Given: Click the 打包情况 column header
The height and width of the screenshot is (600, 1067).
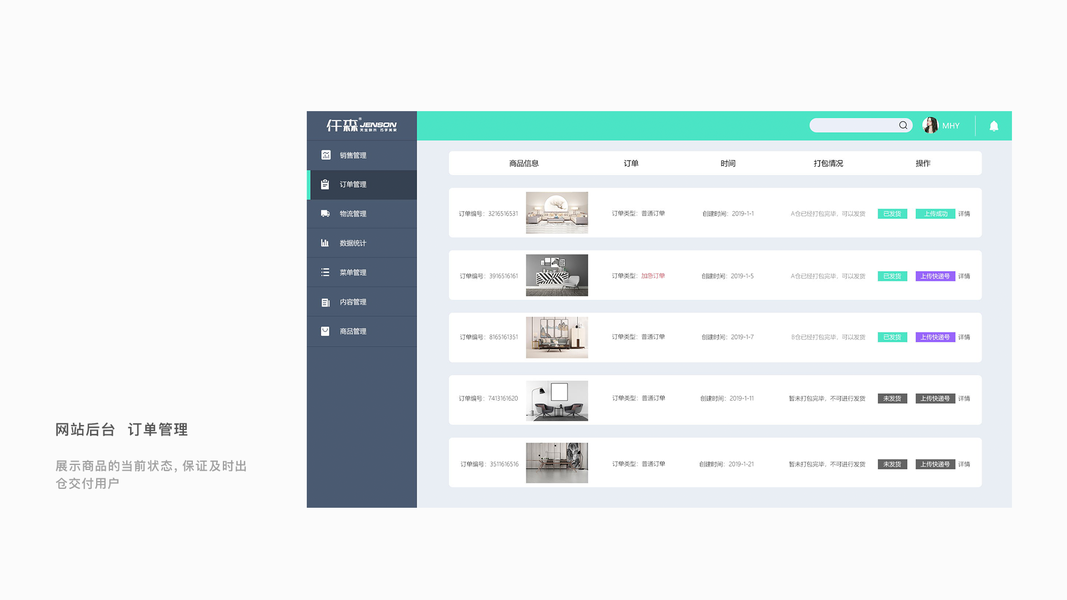Looking at the screenshot, I should tap(828, 163).
